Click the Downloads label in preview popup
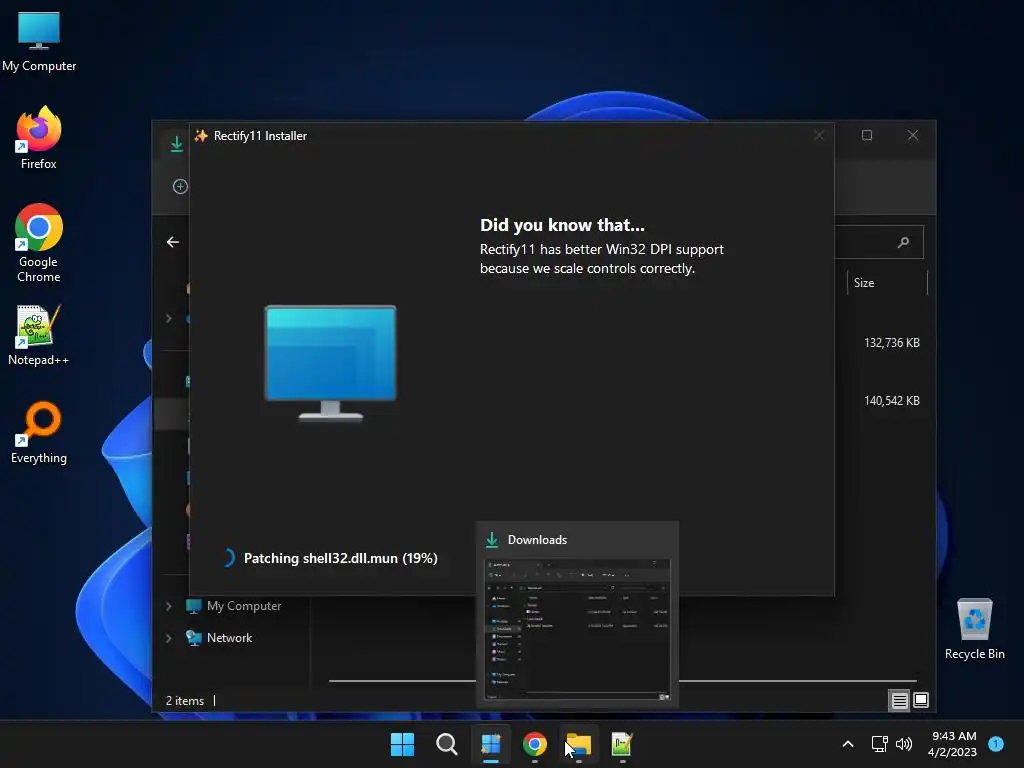1024x768 pixels. pyautogui.click(x=537, y=540)
